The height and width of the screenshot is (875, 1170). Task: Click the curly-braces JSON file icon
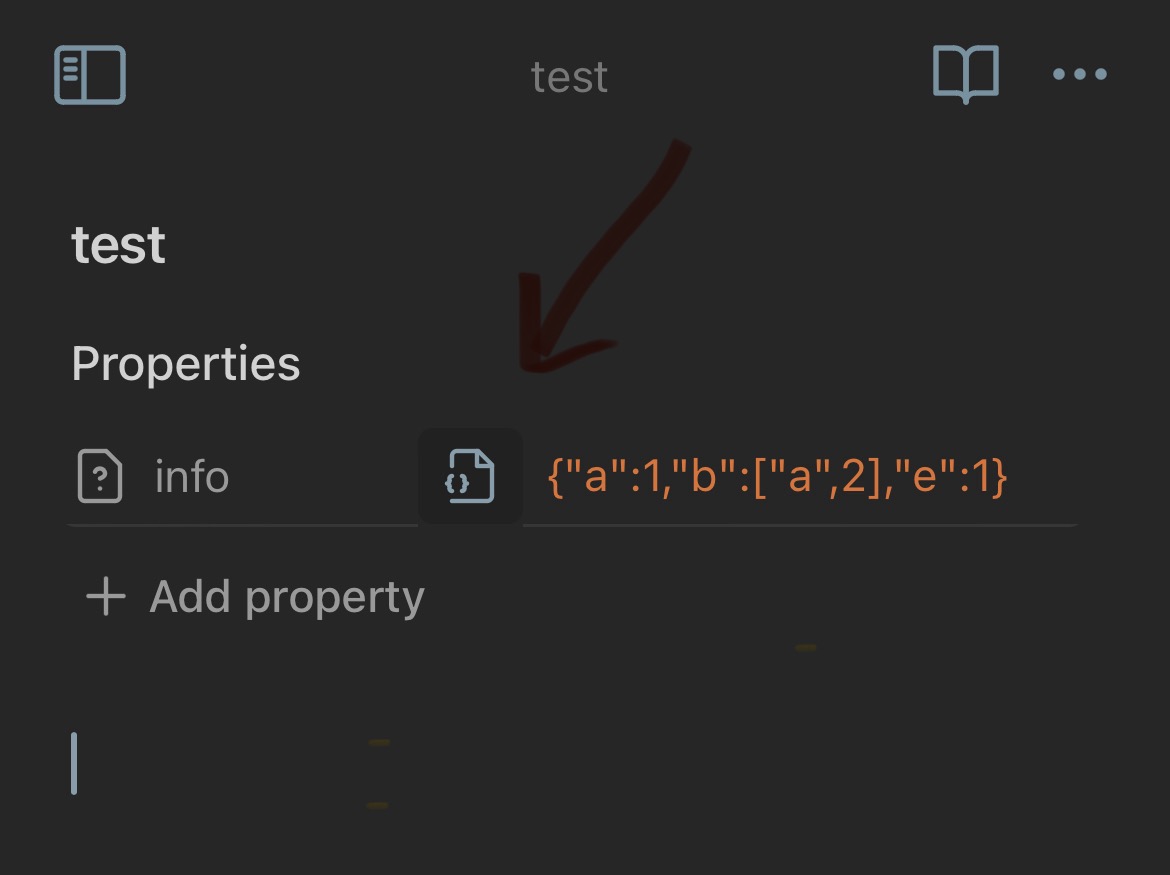pyautogui.click(x=470, y=476)
